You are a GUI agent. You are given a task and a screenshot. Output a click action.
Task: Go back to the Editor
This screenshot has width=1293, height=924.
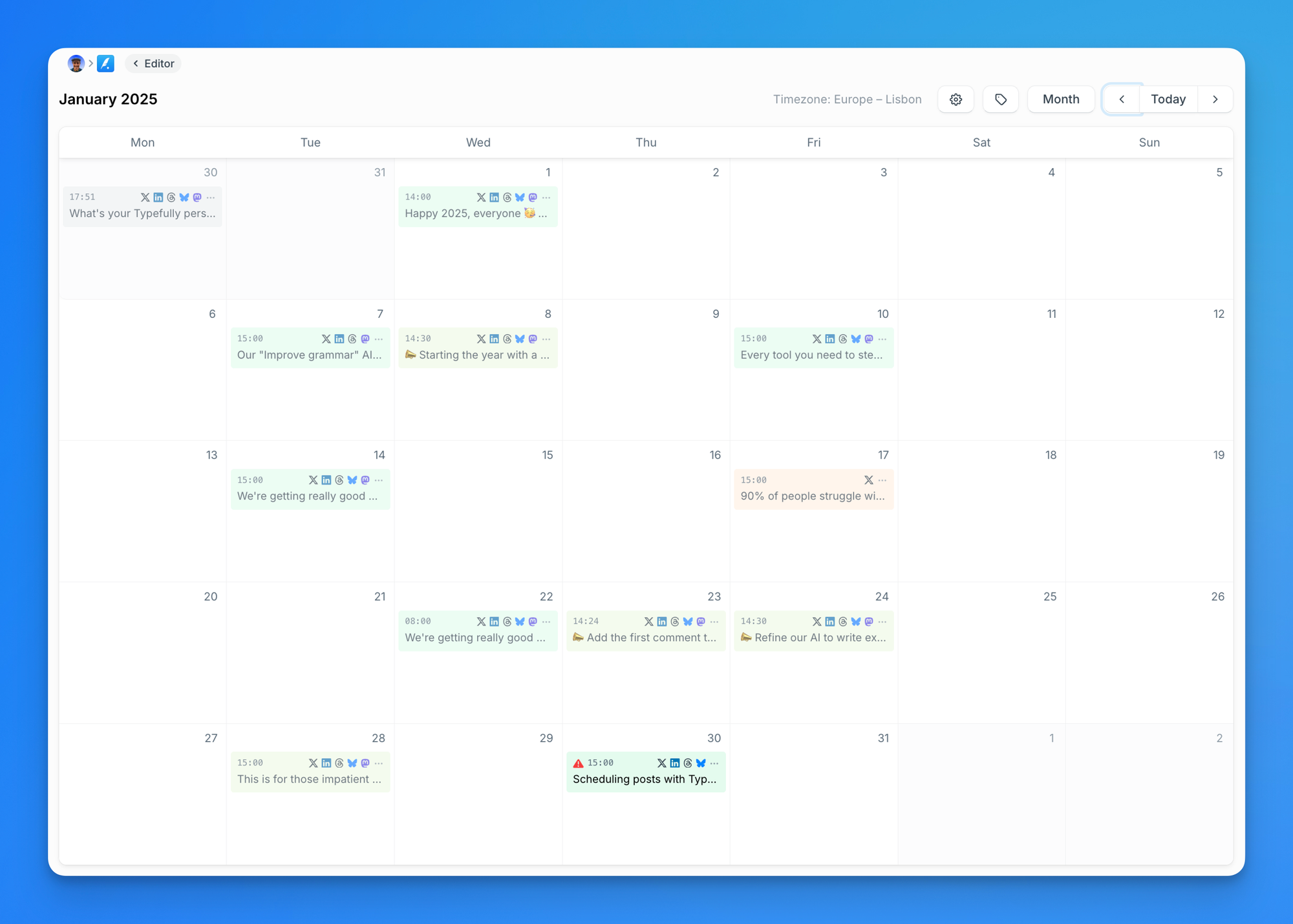pyautogui.click(x=153, y=63)
